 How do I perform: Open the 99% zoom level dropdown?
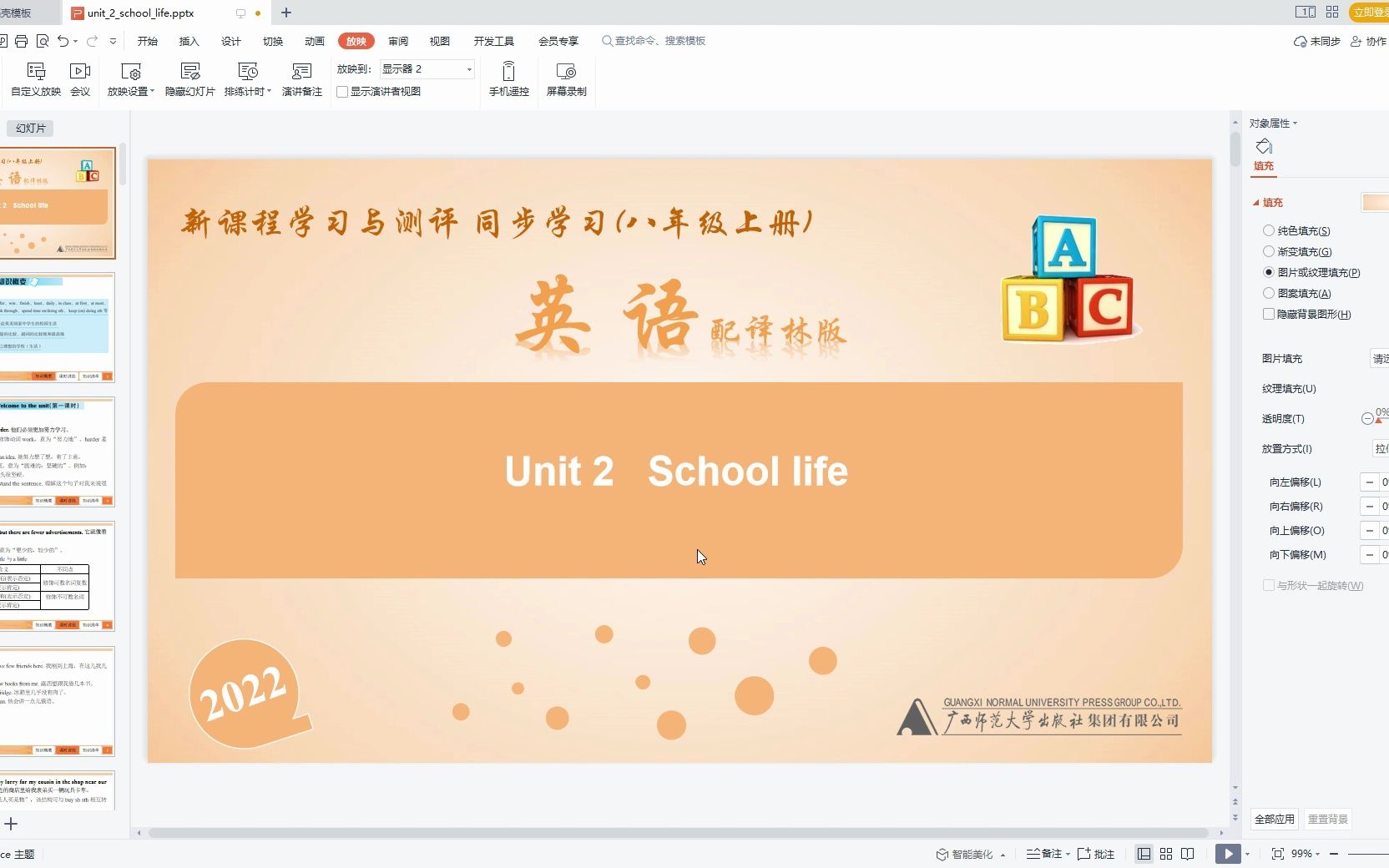[x=1306, y=854]
